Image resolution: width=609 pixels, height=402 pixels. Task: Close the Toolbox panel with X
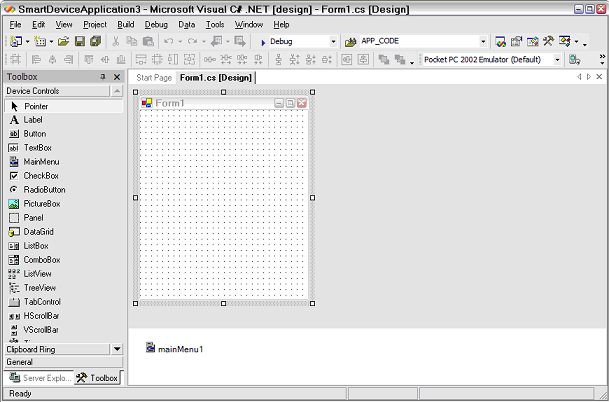(117, 77)
